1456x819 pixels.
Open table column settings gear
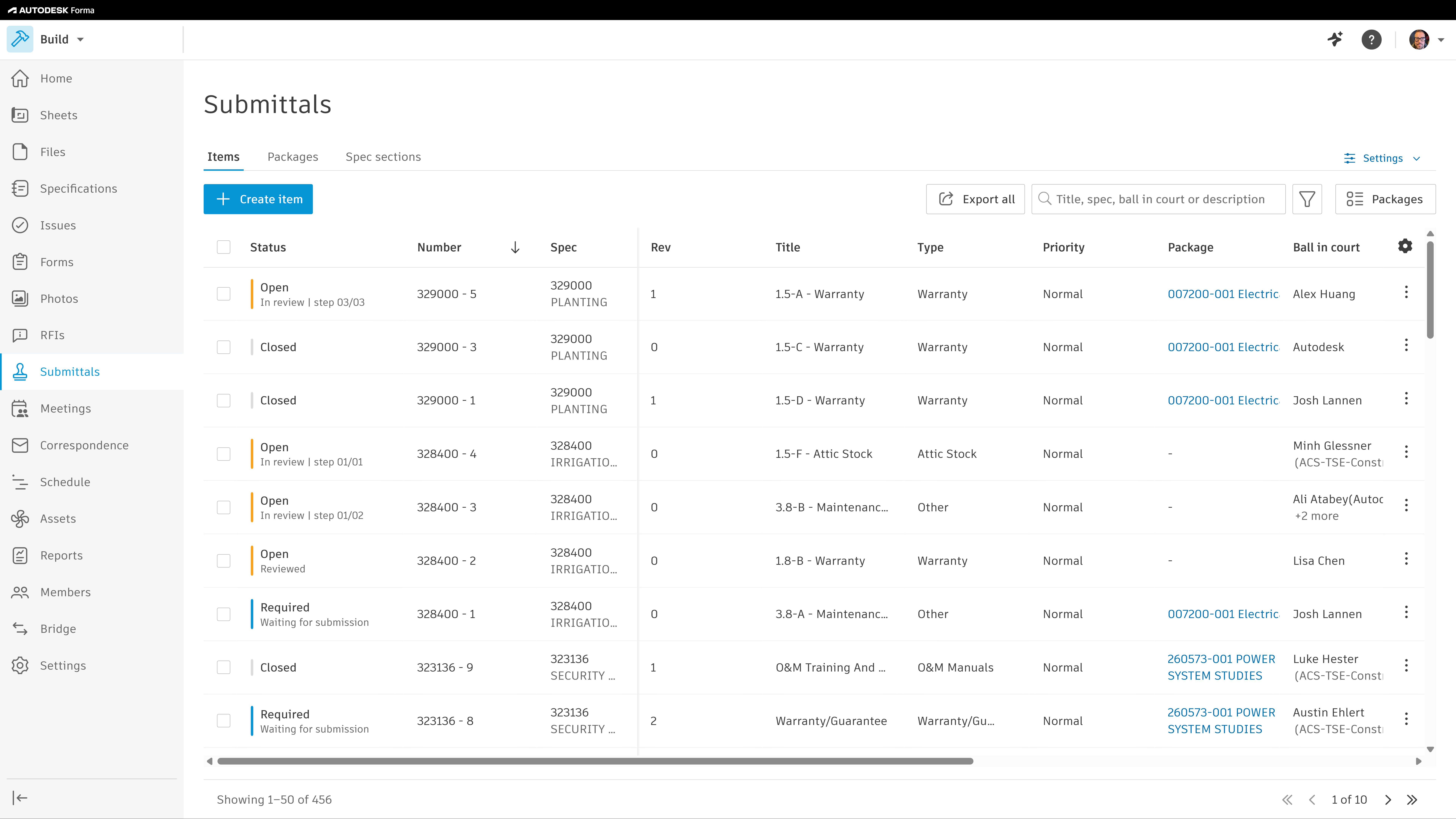[x=1405, y=246]
